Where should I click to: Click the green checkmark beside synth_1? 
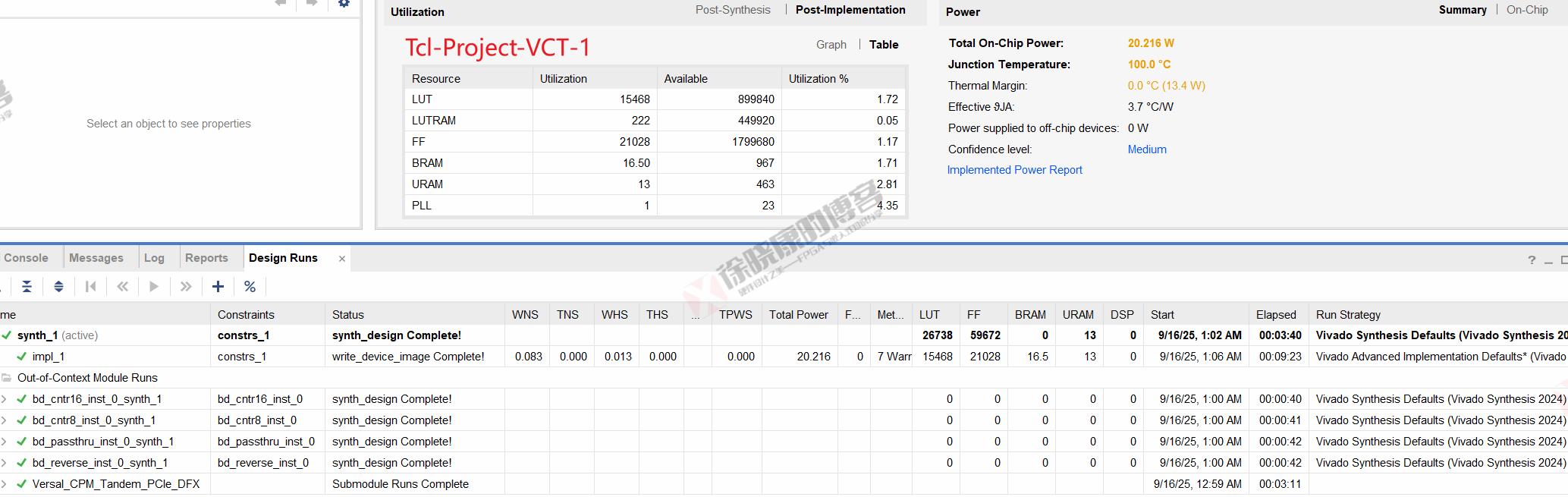[x=7, y=335]
